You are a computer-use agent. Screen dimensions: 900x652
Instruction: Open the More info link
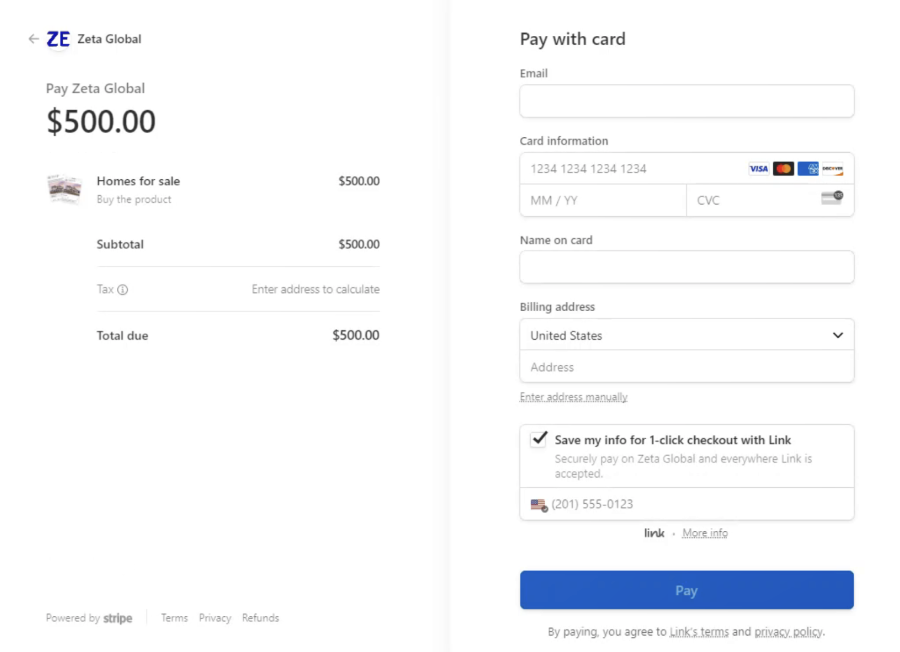(705, 533)
